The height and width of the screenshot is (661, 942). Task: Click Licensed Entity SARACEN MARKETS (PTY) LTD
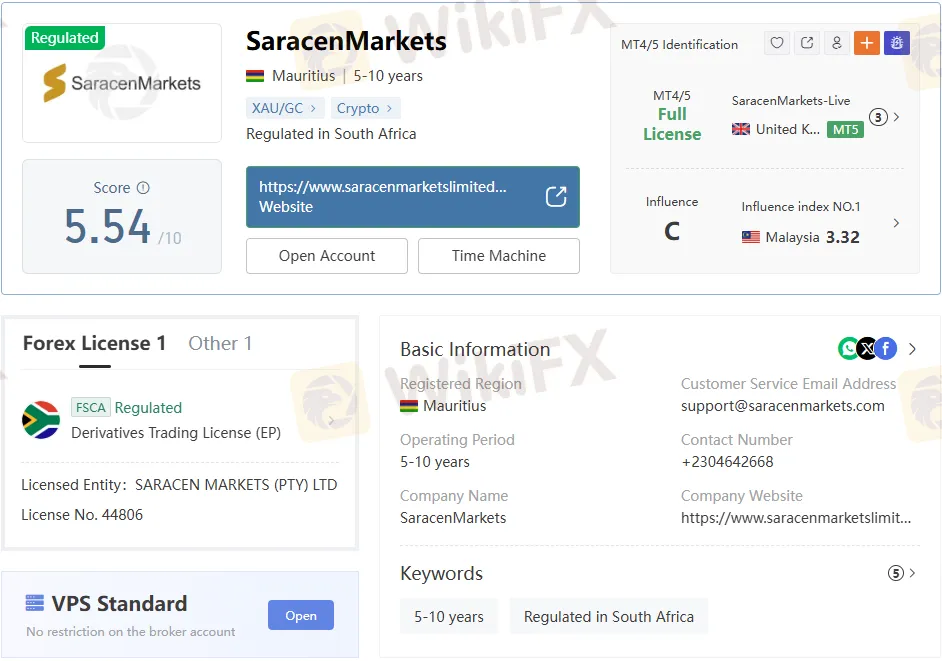179,485
